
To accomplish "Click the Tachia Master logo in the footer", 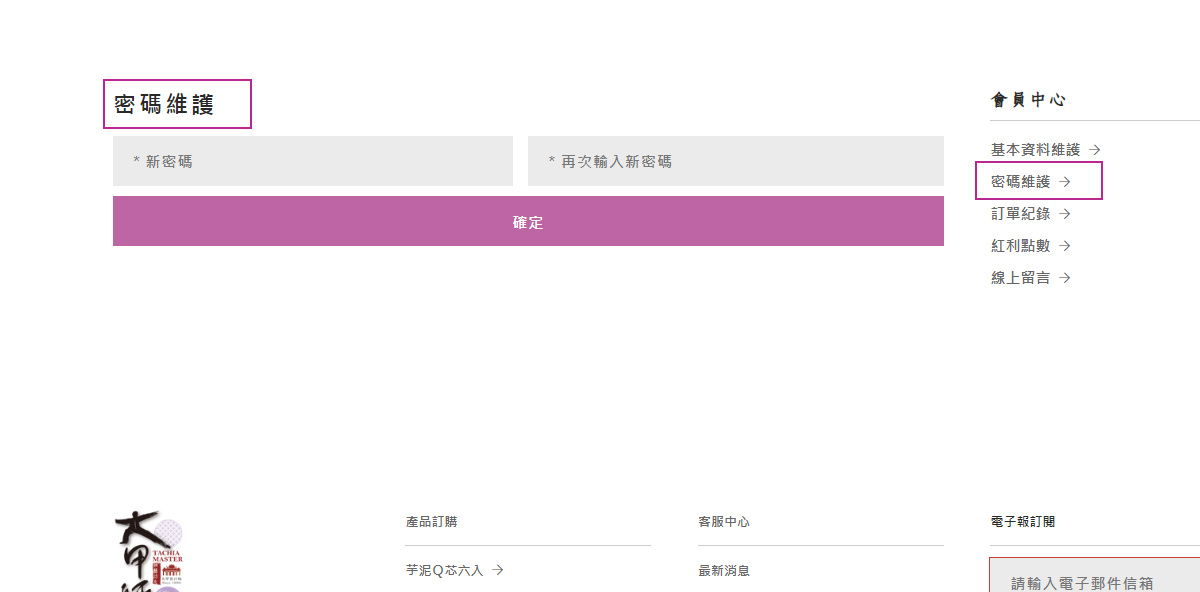I will click(149, 551).
